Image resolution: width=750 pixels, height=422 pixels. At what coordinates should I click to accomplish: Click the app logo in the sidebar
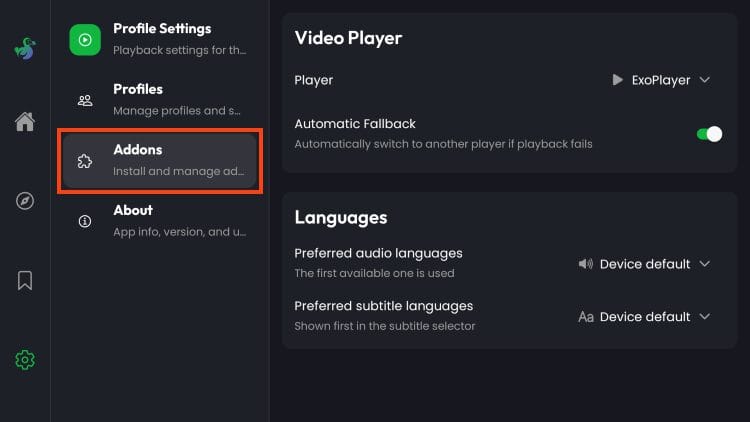coord(24,47)
